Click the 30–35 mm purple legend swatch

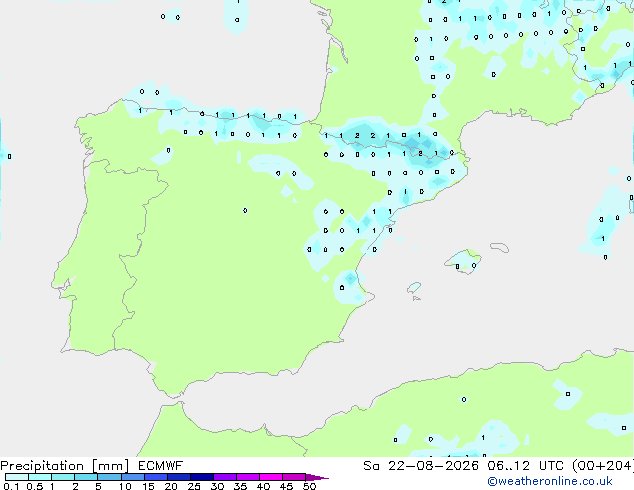point(225,477)
